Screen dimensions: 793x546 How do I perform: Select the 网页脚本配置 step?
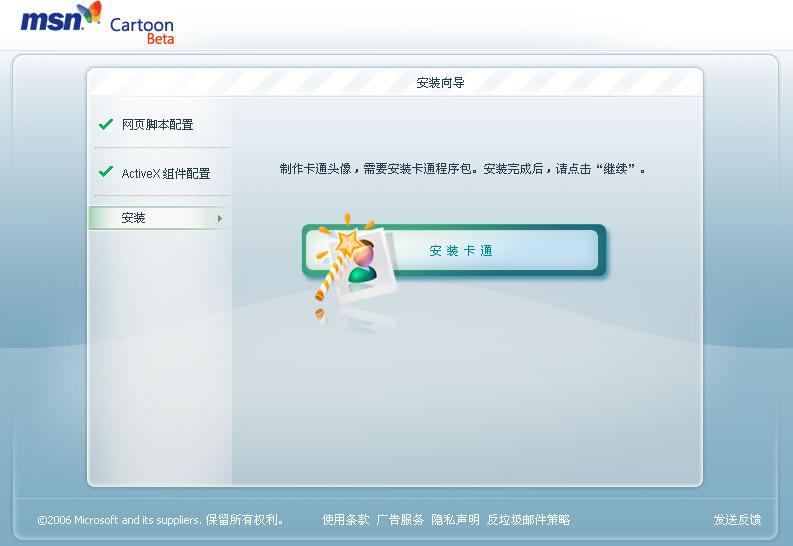click(x=157, y=124)
